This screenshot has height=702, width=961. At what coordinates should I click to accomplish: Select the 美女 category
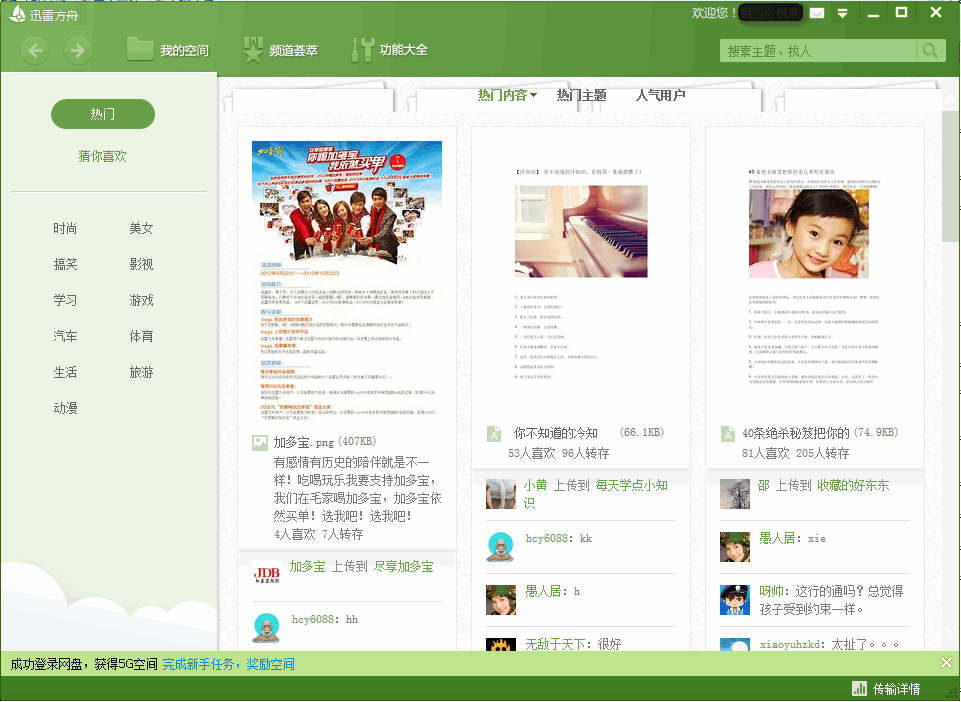[141, 228]
